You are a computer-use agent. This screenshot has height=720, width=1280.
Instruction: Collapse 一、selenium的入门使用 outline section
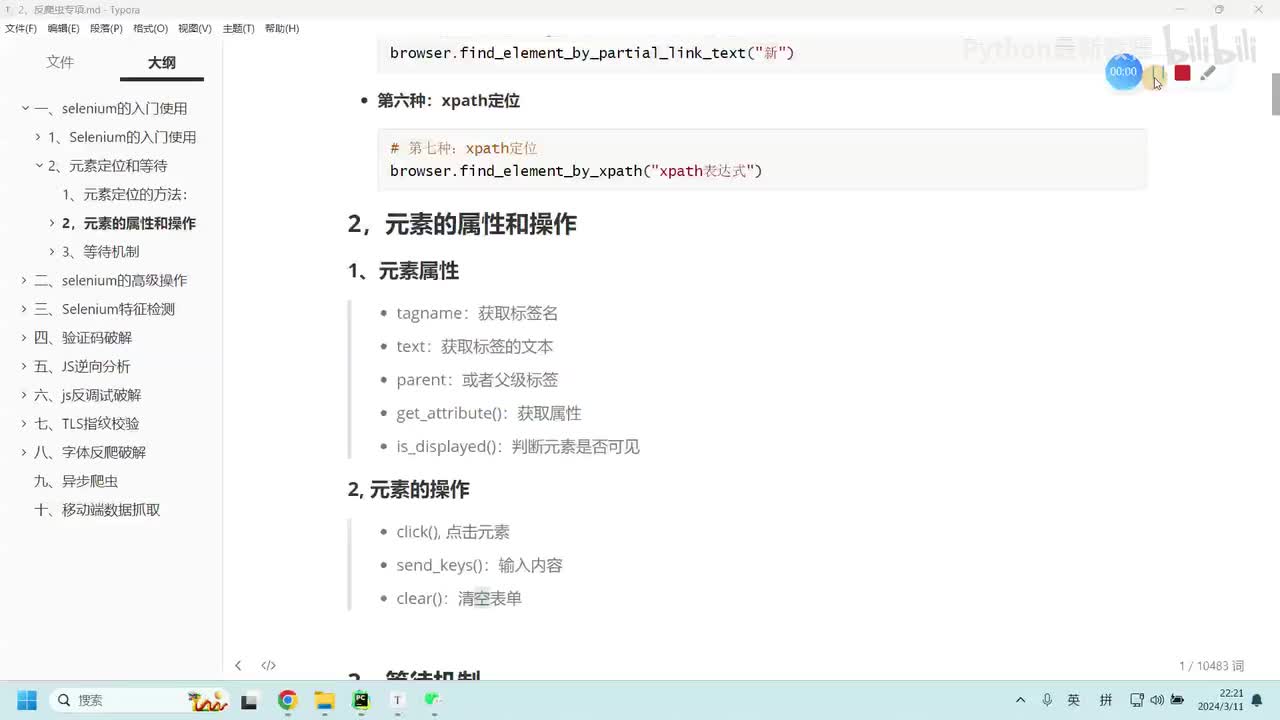tap(25, 108)
